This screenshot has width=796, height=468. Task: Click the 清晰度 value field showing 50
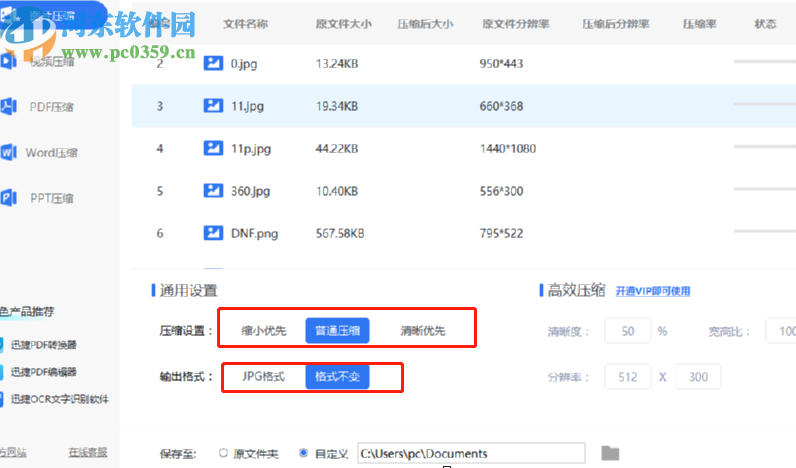pyautogui.click(x=627, y=331)
